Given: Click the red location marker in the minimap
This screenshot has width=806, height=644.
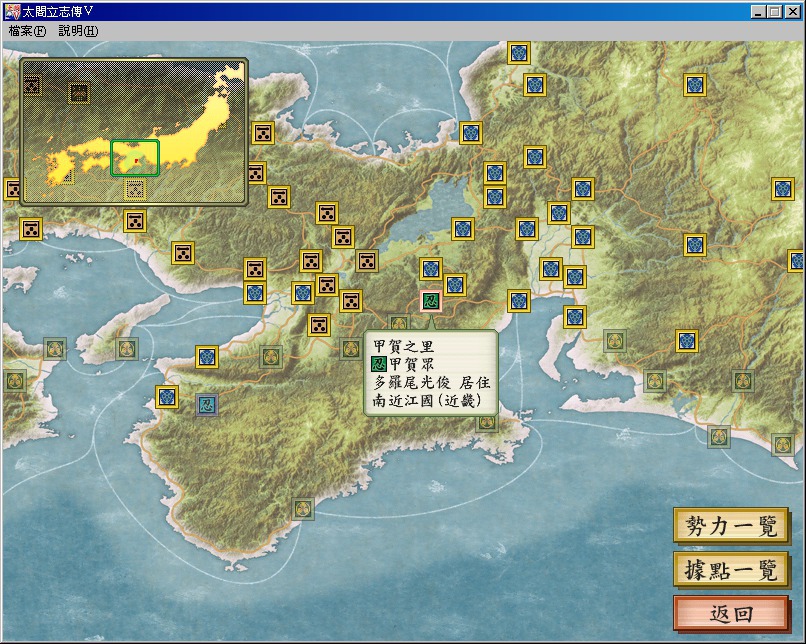Looking at the screenshot, I should (x=136, y=161).
